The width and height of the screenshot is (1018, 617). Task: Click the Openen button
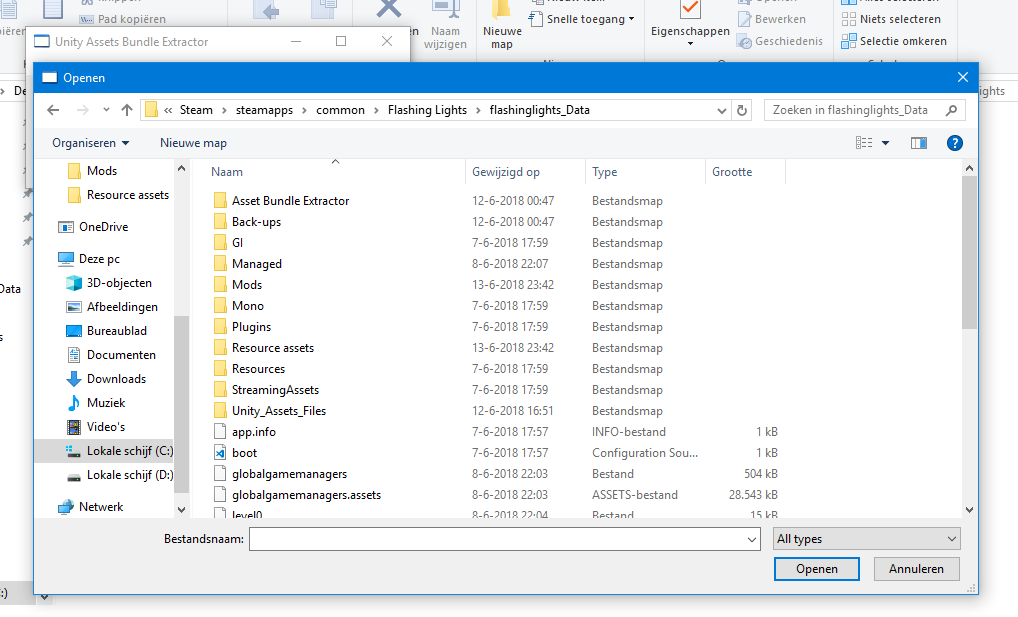817,569
